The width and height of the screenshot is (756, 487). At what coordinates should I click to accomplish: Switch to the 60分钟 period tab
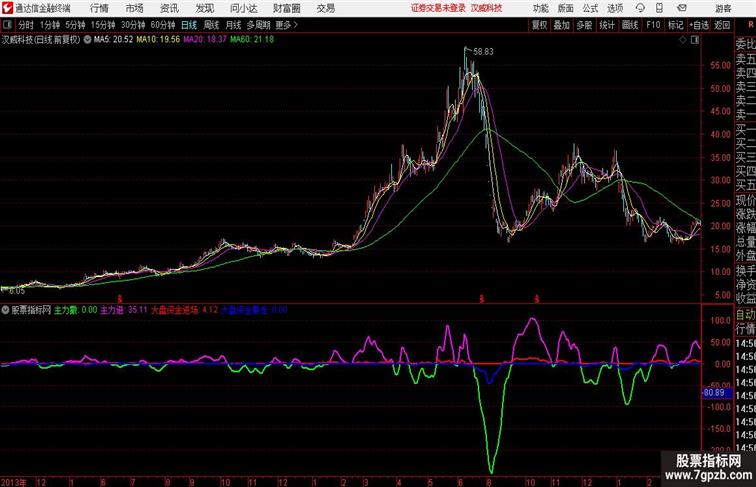[162, 25]
